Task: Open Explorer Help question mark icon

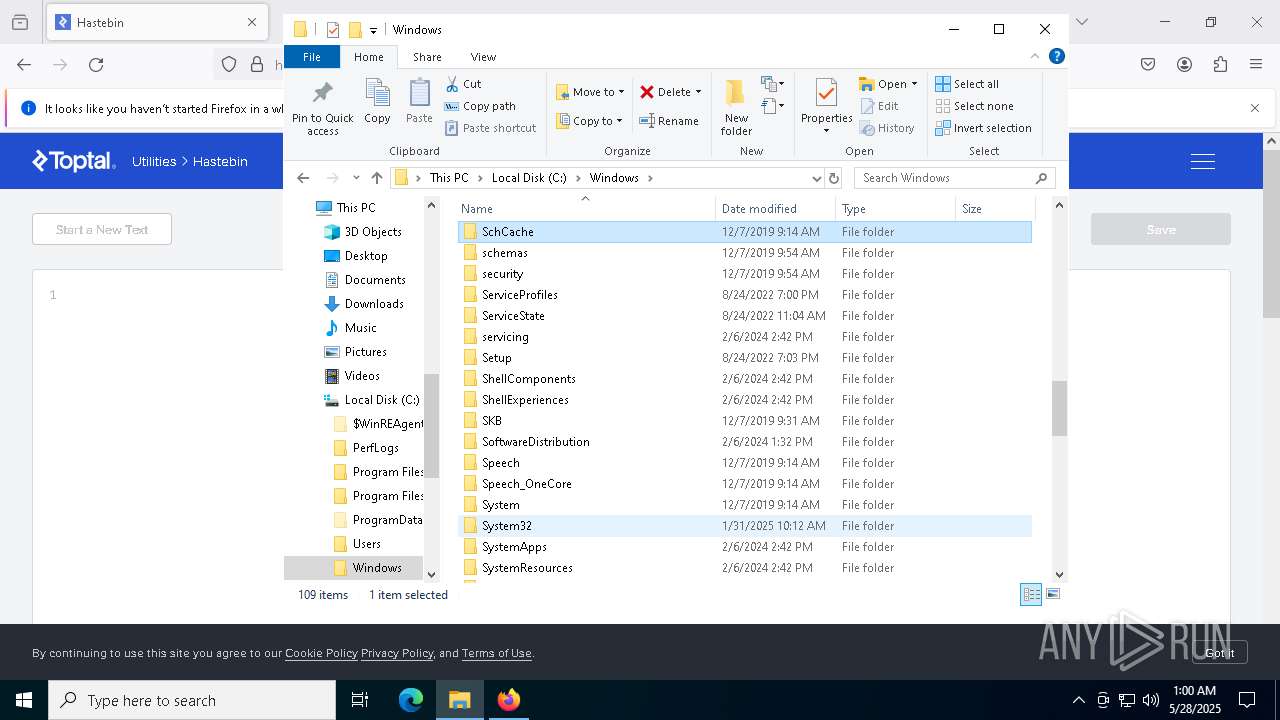Action: pyautogui.click(x=1056, y=56)
